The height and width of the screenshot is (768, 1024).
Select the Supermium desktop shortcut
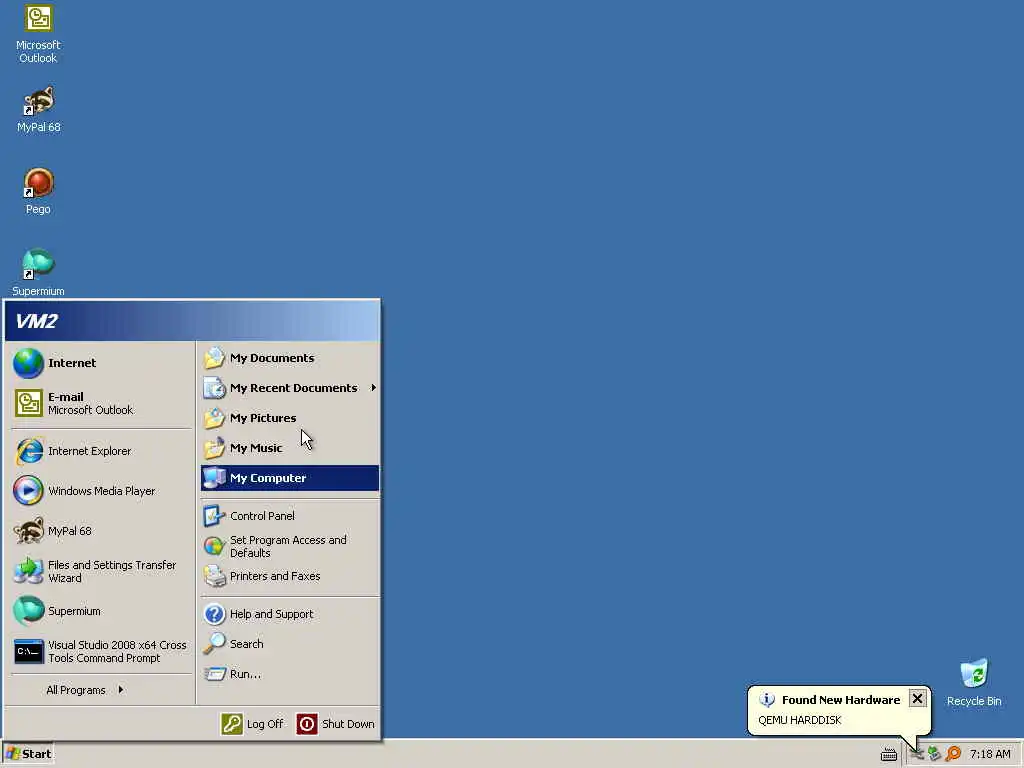pyautogui.click(x=38, y=273)
